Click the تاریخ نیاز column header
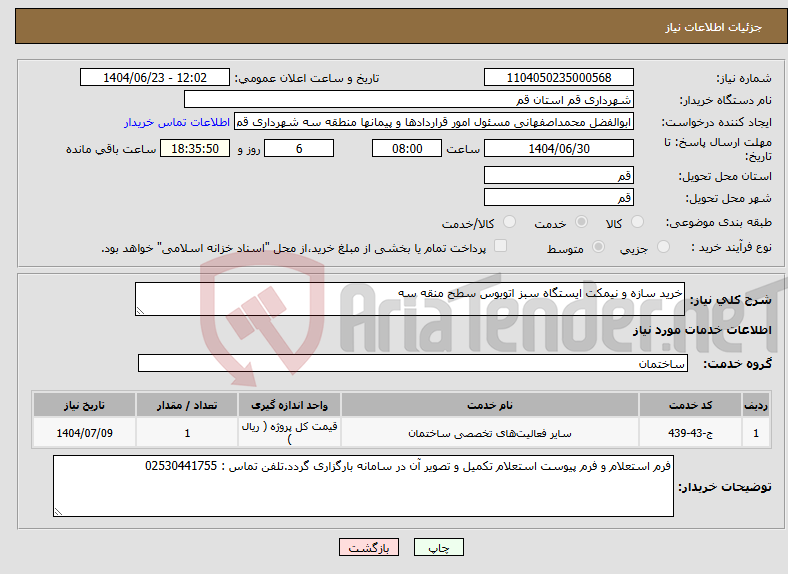Viewport: 788px width, 574px height. (x=84, y=405)
